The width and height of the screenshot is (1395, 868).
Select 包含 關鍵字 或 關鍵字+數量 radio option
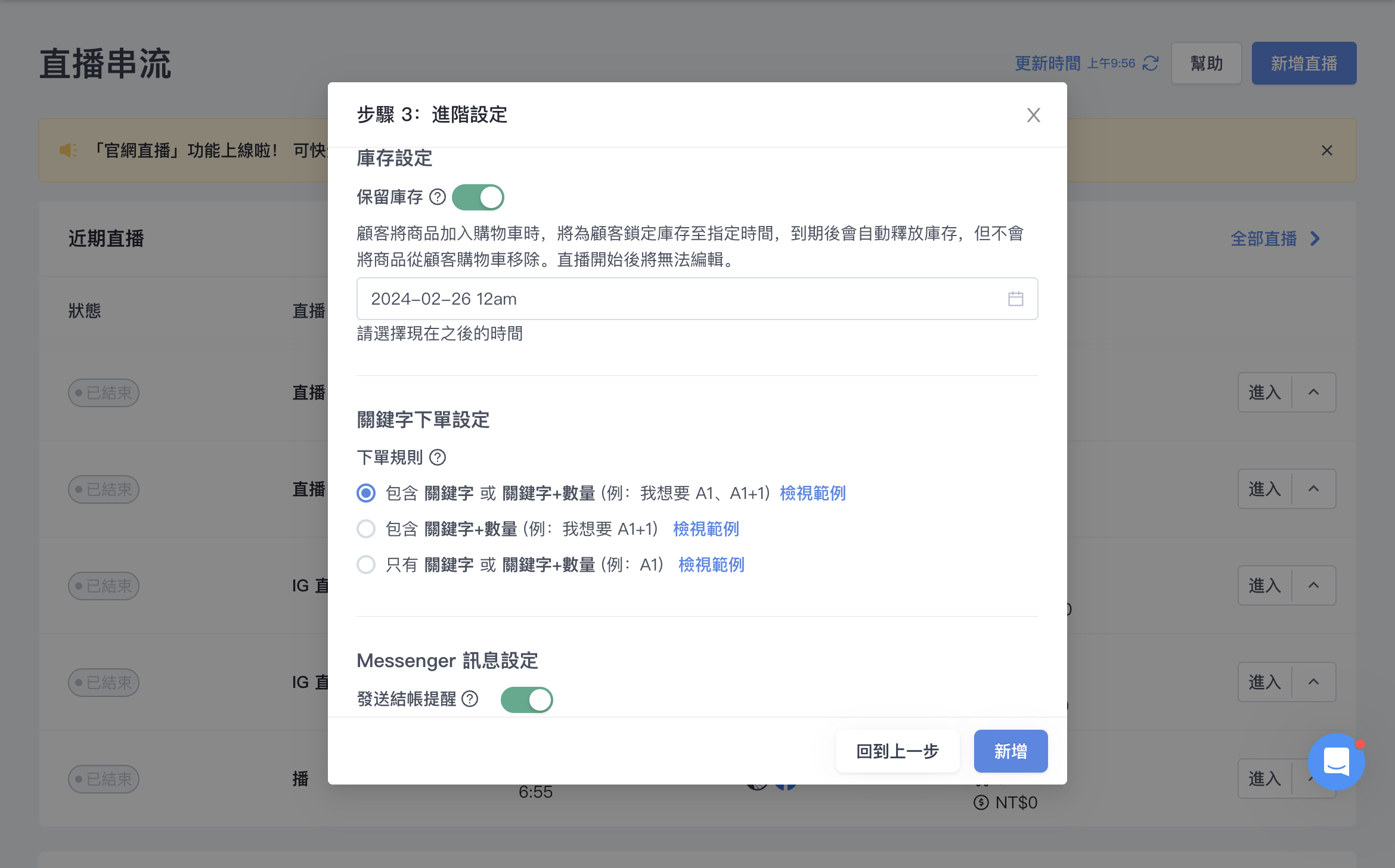(x=366, y=493)
